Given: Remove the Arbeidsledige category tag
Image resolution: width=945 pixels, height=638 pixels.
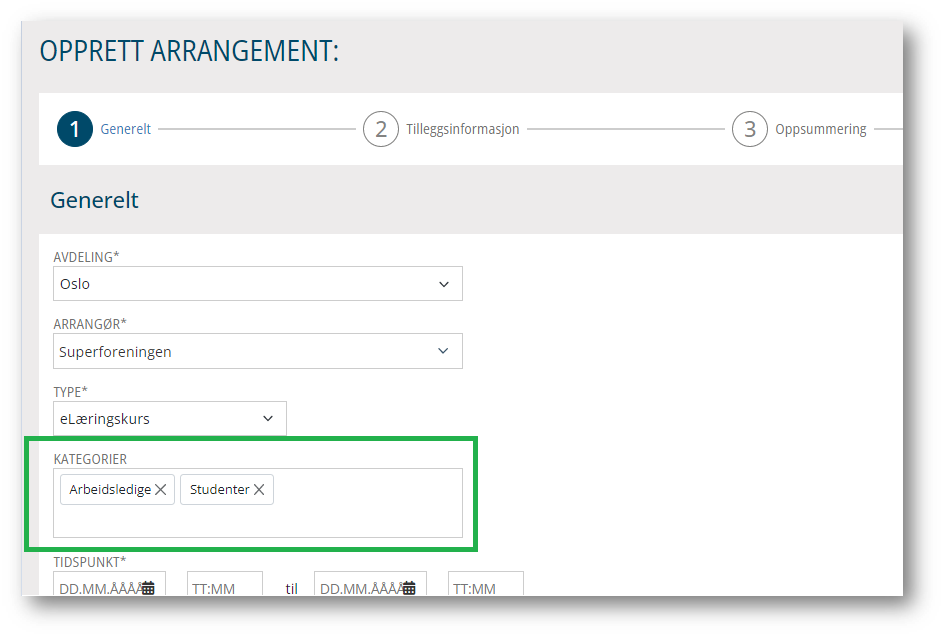Looking at the screenshot, I should [x=160, y=489].
